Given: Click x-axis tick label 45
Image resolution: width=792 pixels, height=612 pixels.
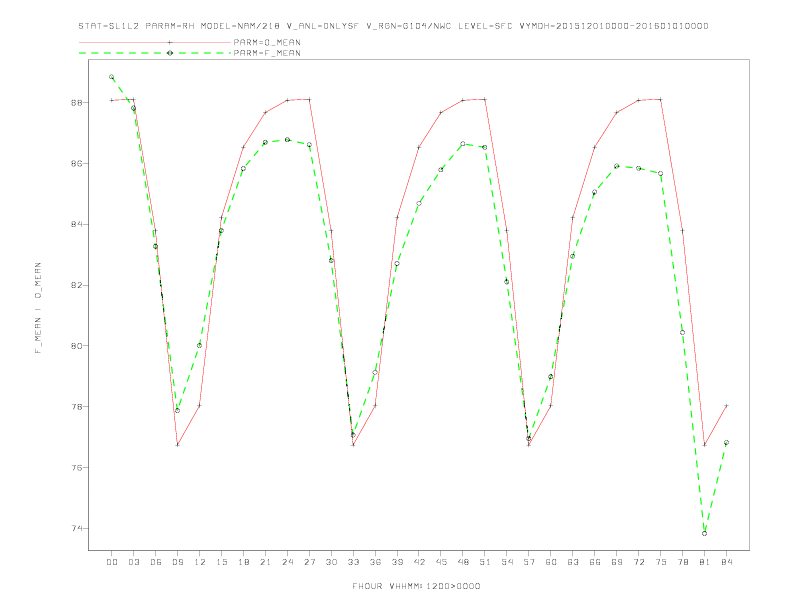Looking at the screenshot, I should tap(441, 562).
